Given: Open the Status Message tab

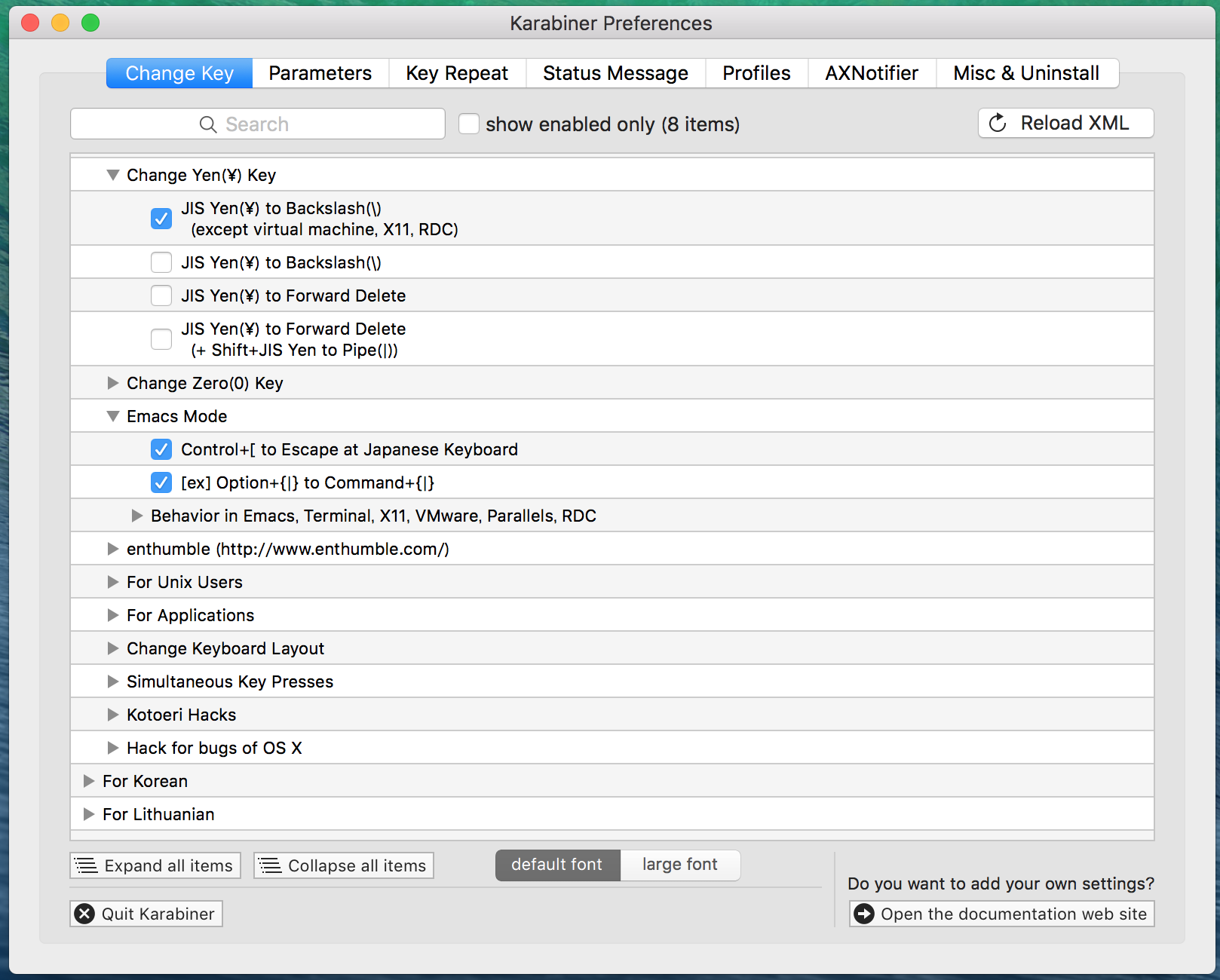Looking at the screenshot, I should [615, 73].
